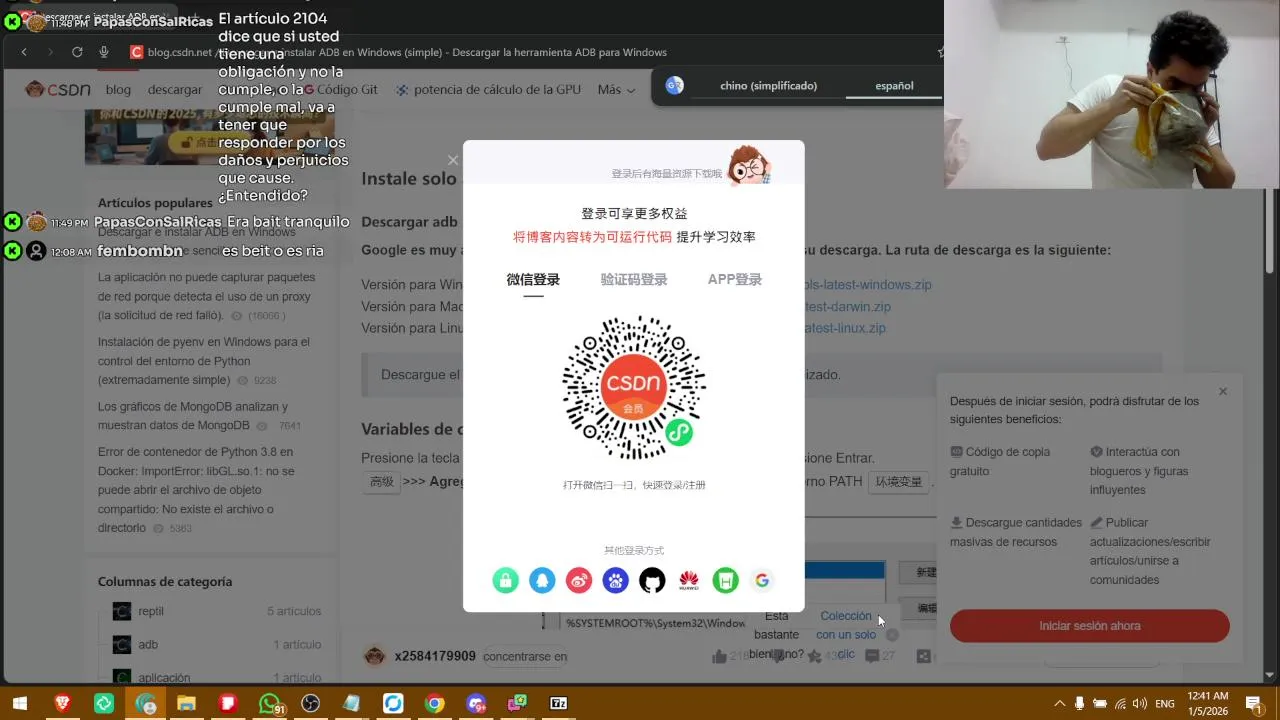Image resolution: width=1280 pixels, height=720 pixels.
Task: Click the CSDN QR code image
Action: pyautogui.click(x=634, y=387)
